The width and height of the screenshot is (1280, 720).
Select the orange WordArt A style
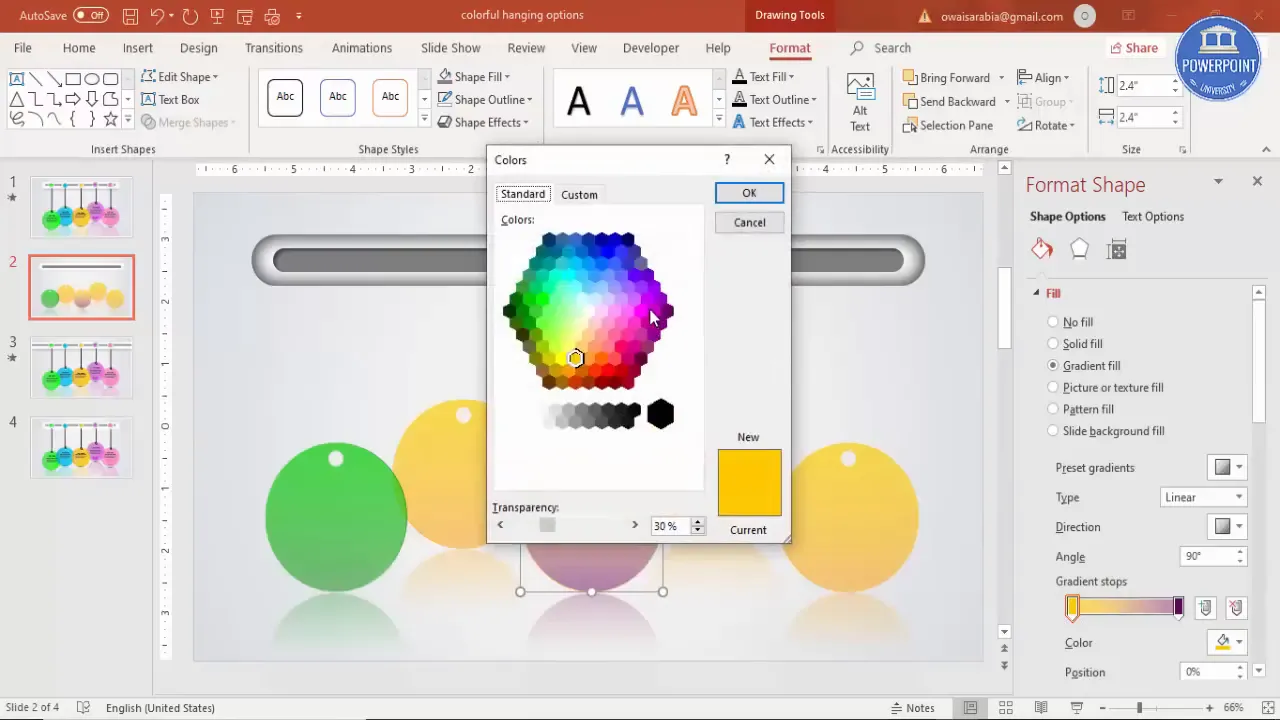coord(684,100)
